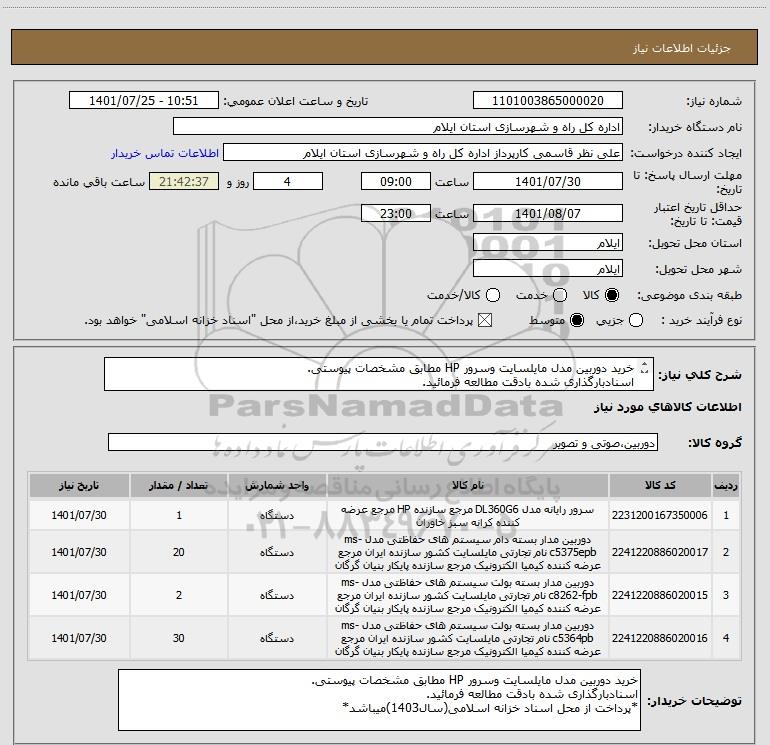Click the need date in row 1
Viewport: 770px width, 745px height.
pyautogui.click(x=79, y=515)
